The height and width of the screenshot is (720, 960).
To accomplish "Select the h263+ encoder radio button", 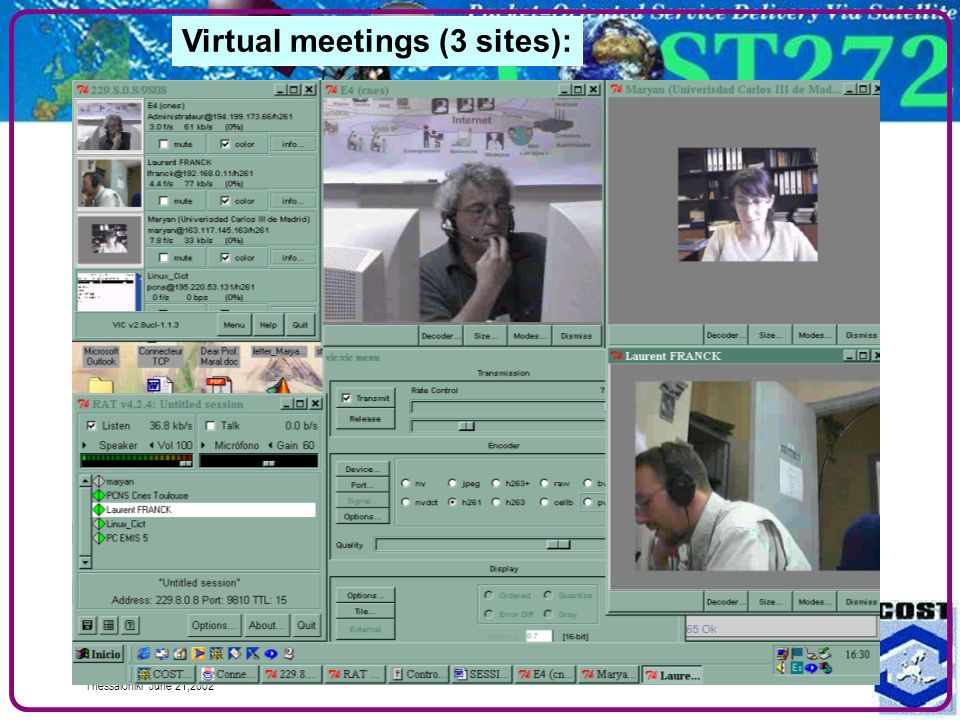I will [x=495, y=483].
